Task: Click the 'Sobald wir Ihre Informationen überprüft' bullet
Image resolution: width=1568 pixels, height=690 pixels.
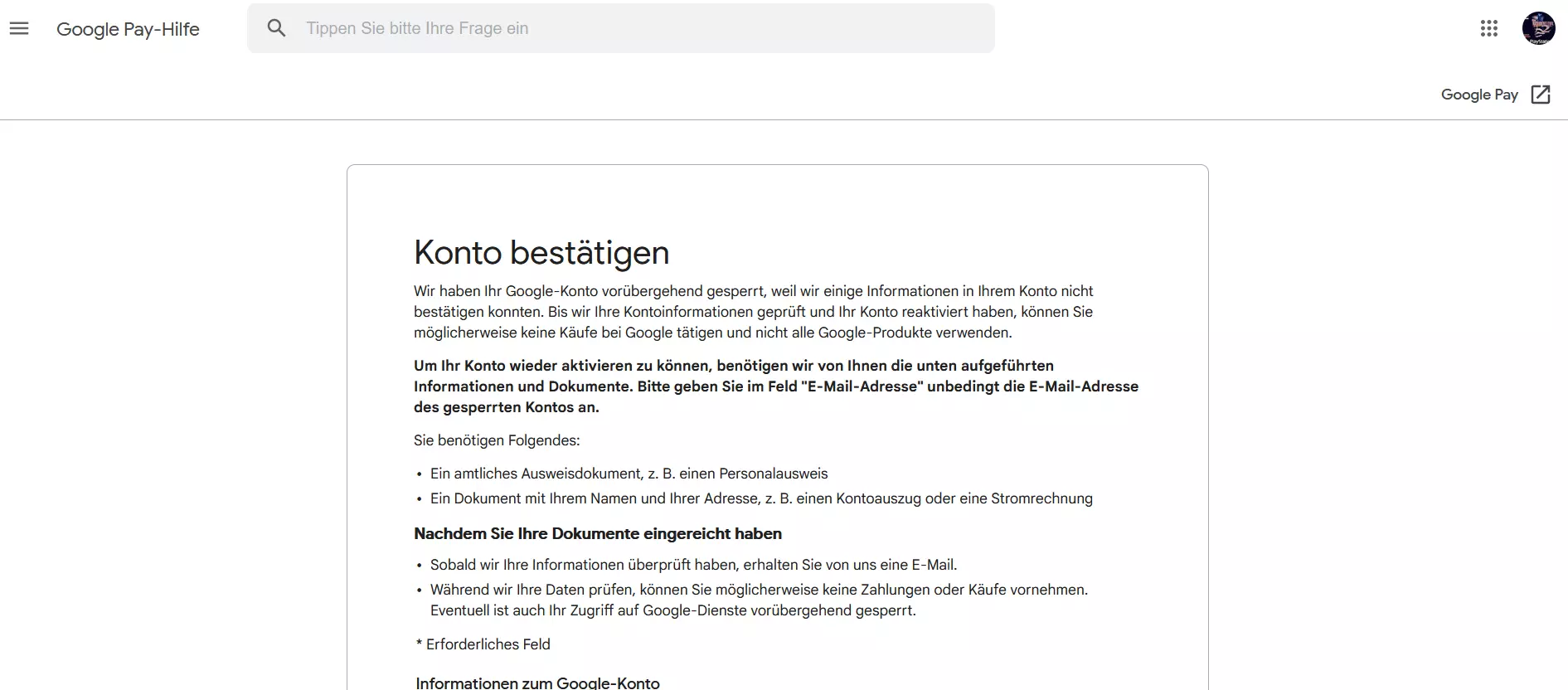Action: point(693,565)
